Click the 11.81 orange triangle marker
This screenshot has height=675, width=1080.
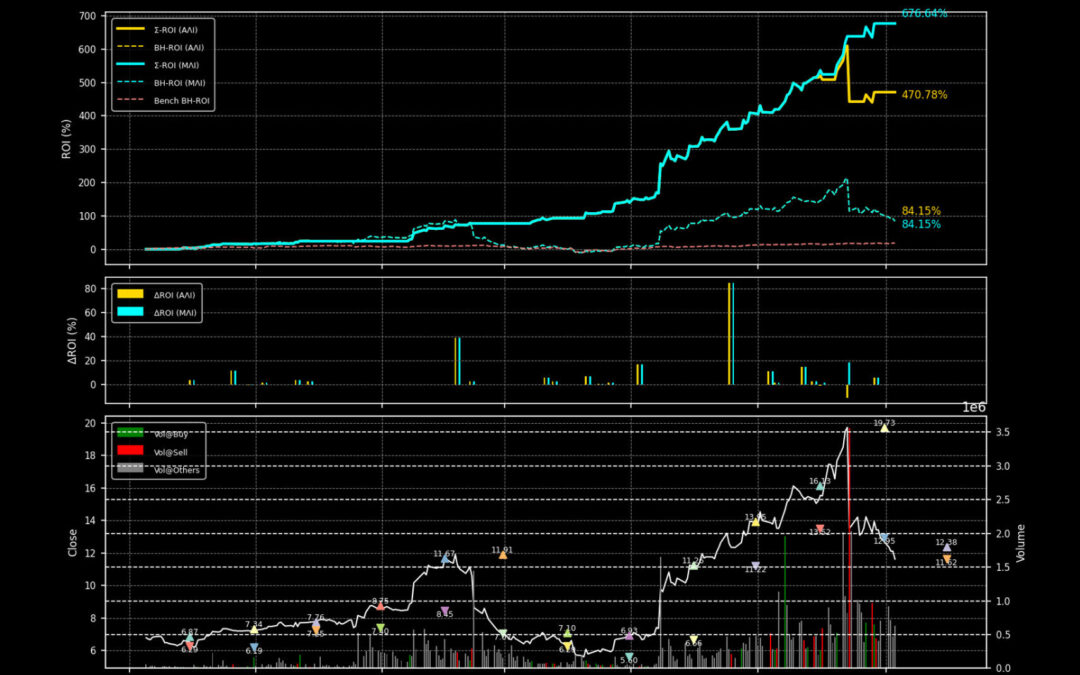pyautogui.click(x=502, y=554)
